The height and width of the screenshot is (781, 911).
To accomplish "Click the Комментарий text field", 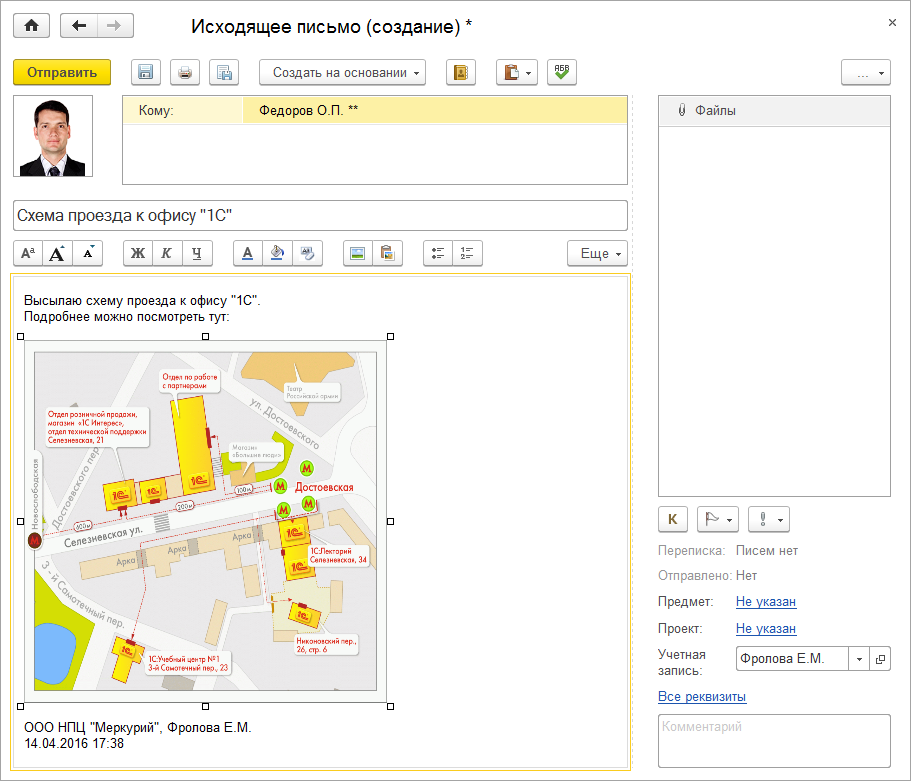I will [774, 741].
